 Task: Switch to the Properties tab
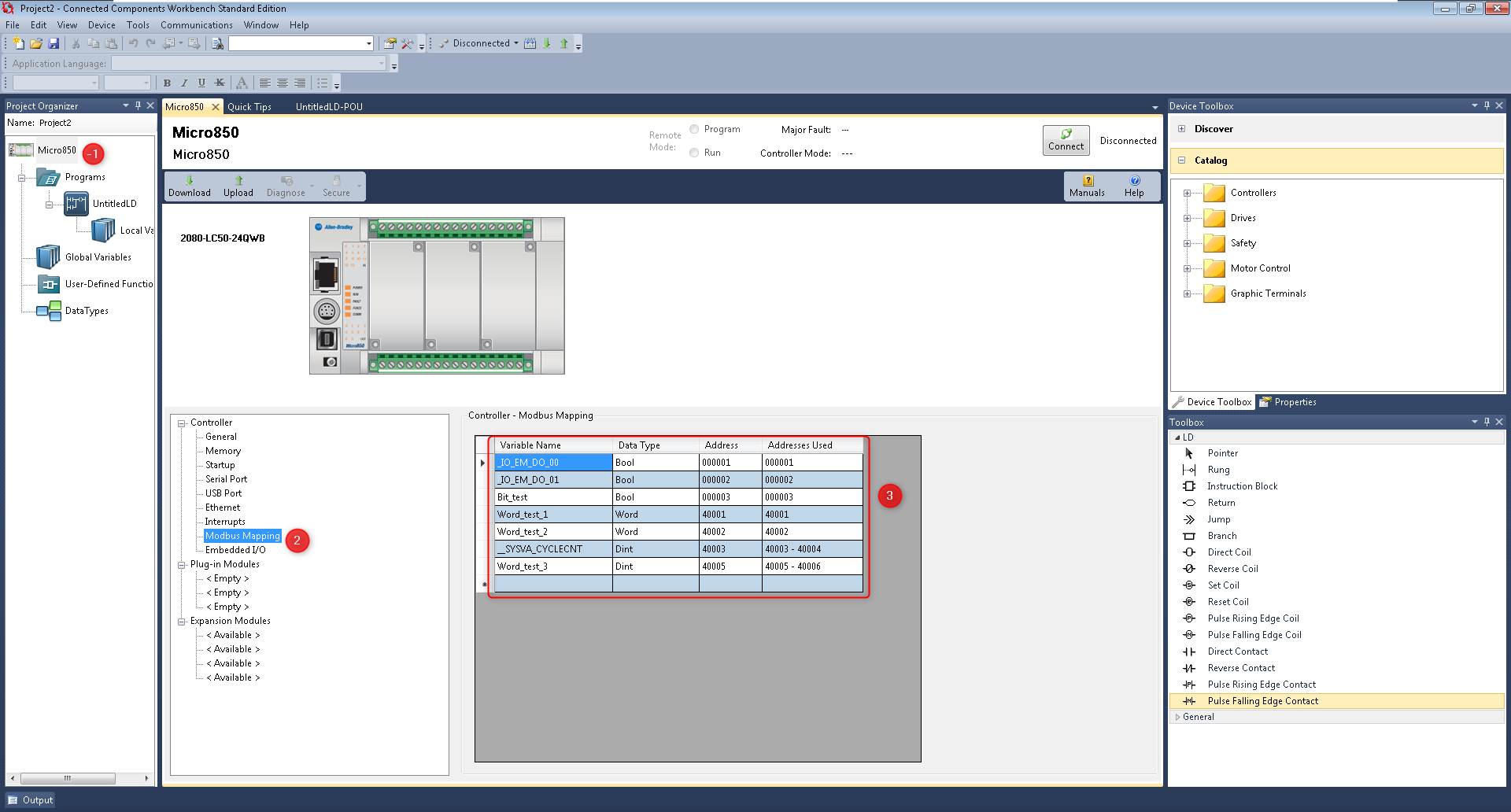(1288, 402)
